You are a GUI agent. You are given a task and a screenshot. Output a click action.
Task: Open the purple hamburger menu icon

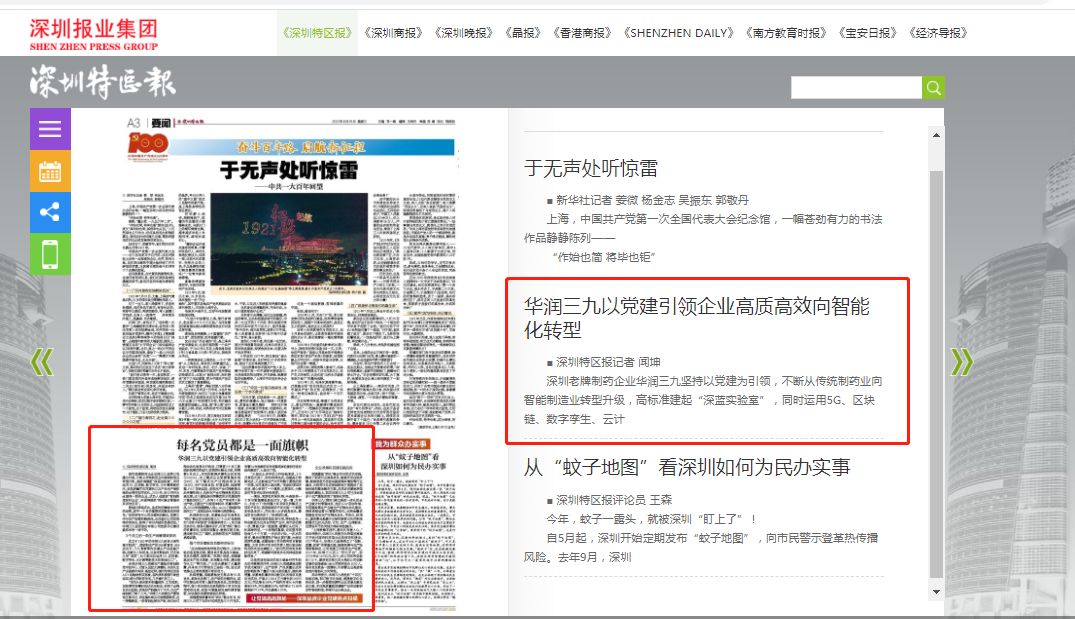[50, 129]
